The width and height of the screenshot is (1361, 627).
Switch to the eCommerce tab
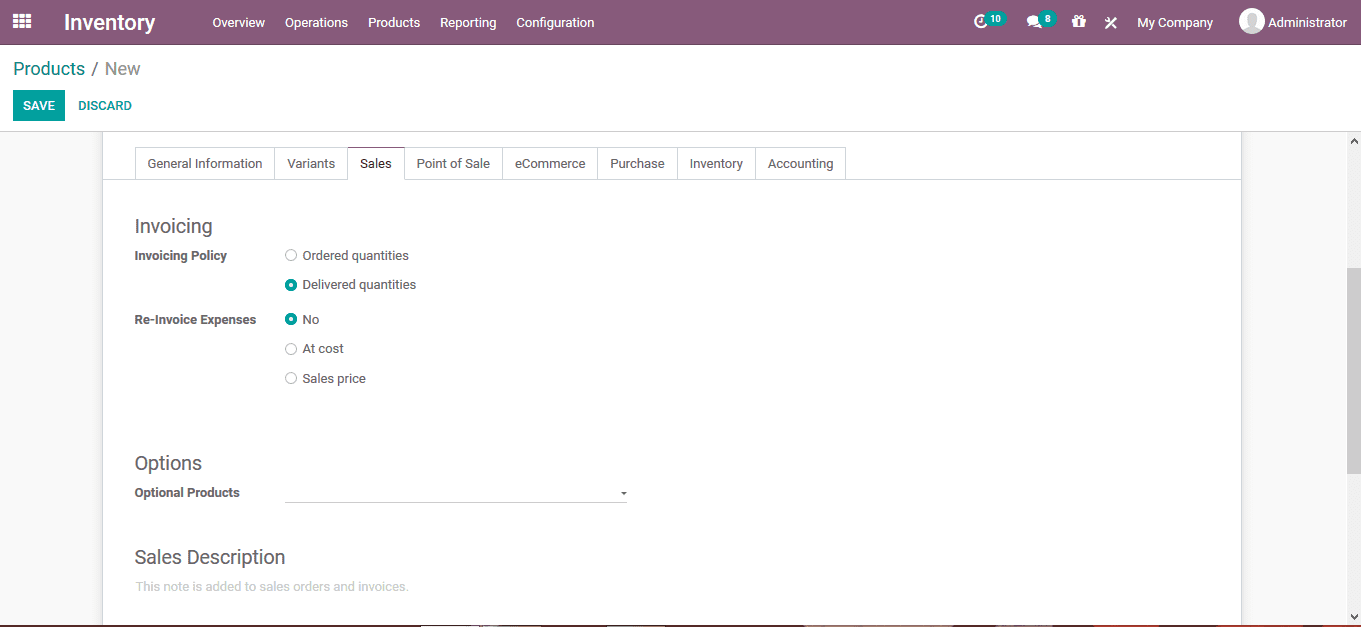click(x=549, y=163)
